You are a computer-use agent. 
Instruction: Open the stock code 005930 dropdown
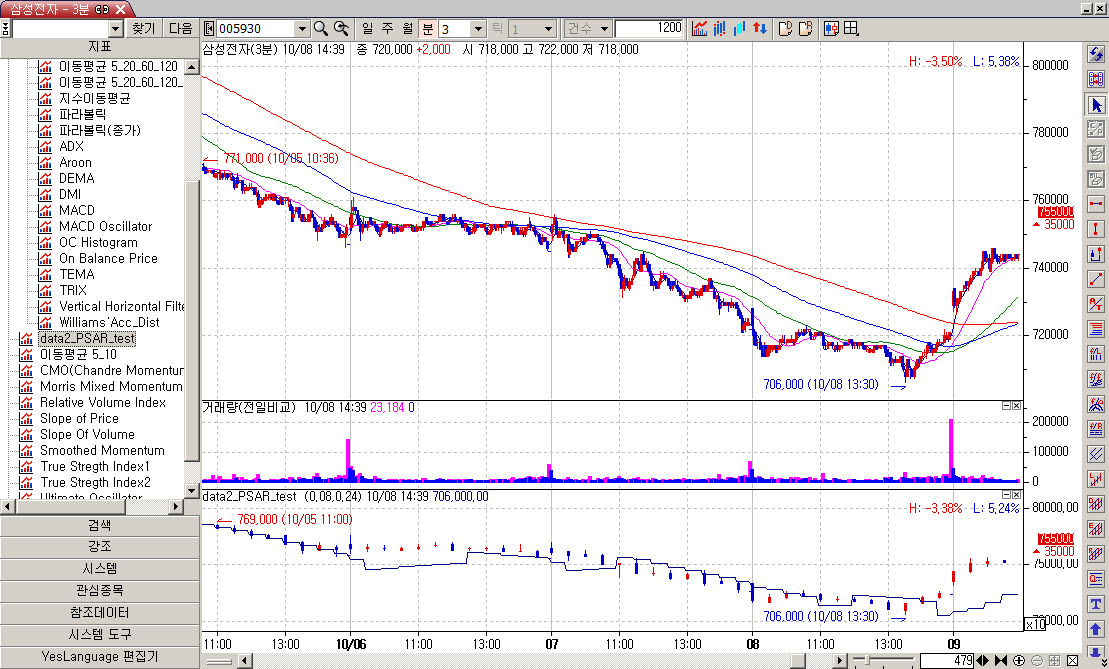coord(301,29)
